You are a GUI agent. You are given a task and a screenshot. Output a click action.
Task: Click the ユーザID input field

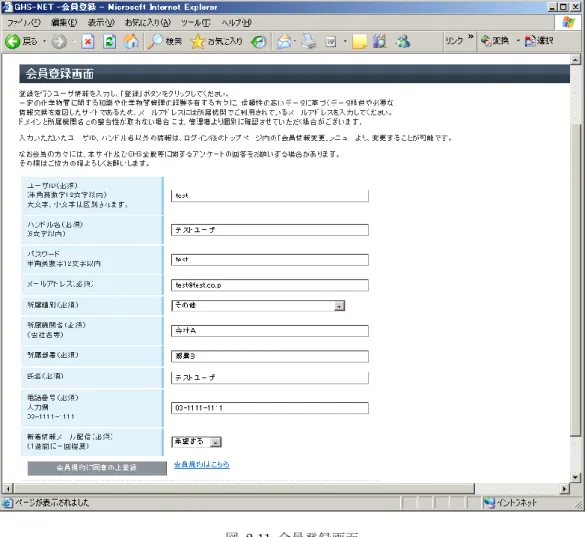pyautogui.click(x=270, y=196)
